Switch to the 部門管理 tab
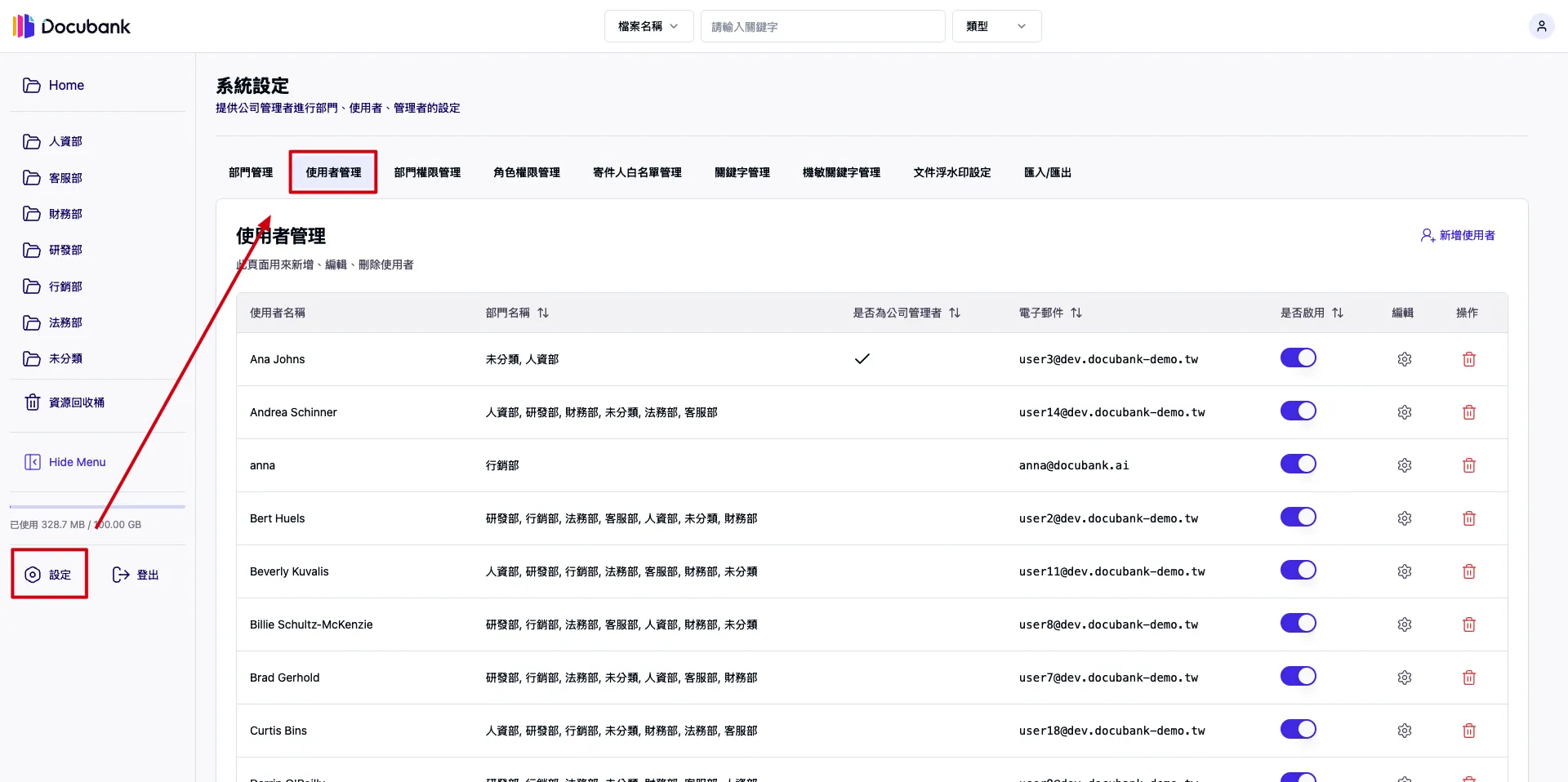Screen dimensions: 1568x782 pyautogui.click(x=251, y=172)
